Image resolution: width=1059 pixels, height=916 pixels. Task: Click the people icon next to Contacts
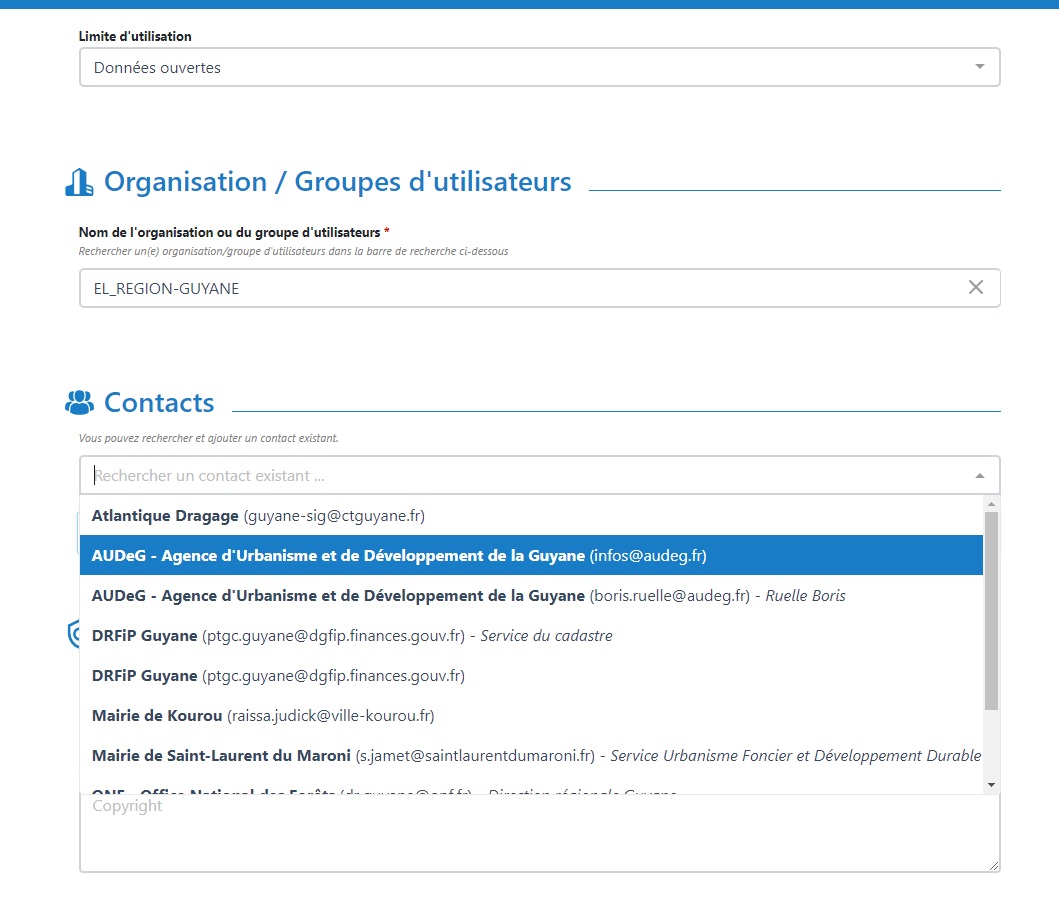(79, 402)
